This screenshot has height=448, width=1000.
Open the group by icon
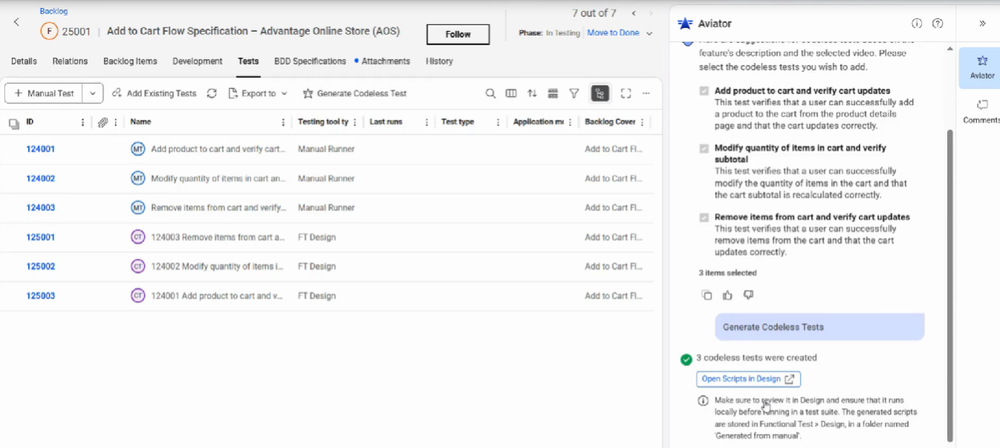553,94
